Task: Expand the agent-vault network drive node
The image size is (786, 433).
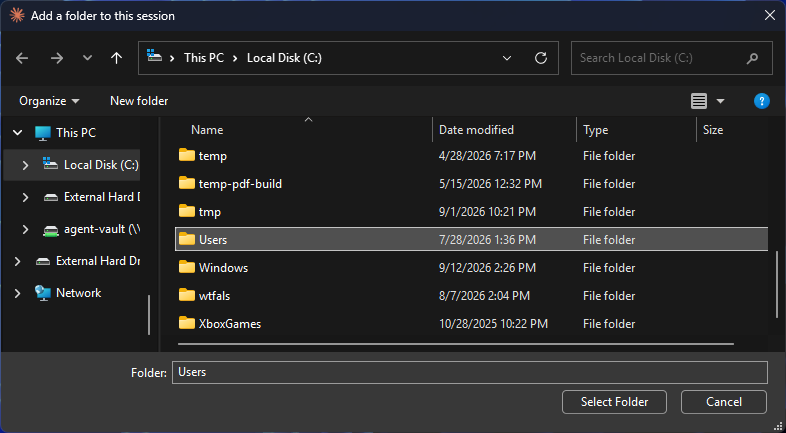Action: click(x=25, y=230)
